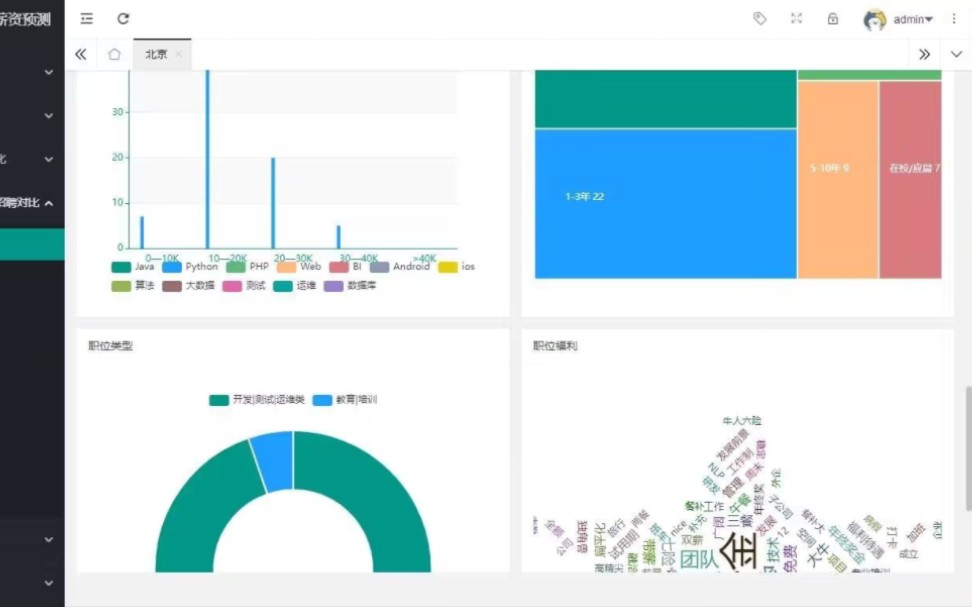
Task: Open the three-dot overflow menu icon
Action: (x=955, y=18)
